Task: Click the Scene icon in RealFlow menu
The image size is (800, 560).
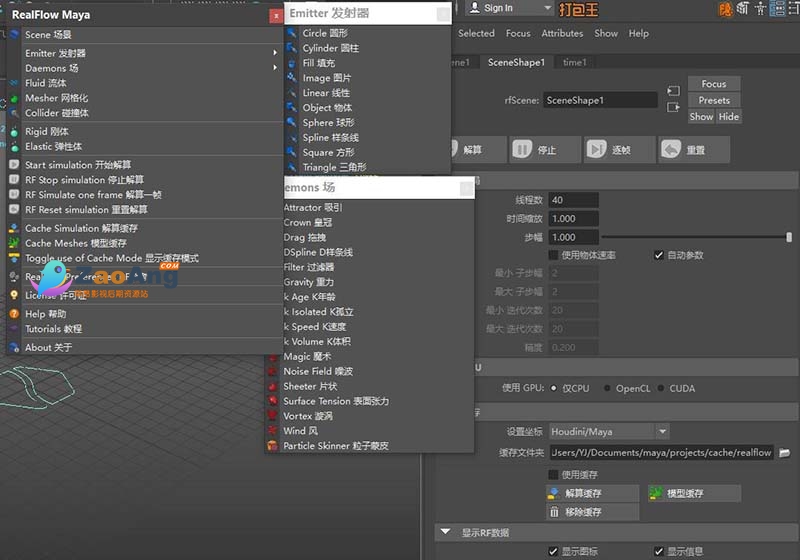Action: [x=14, y=35]
